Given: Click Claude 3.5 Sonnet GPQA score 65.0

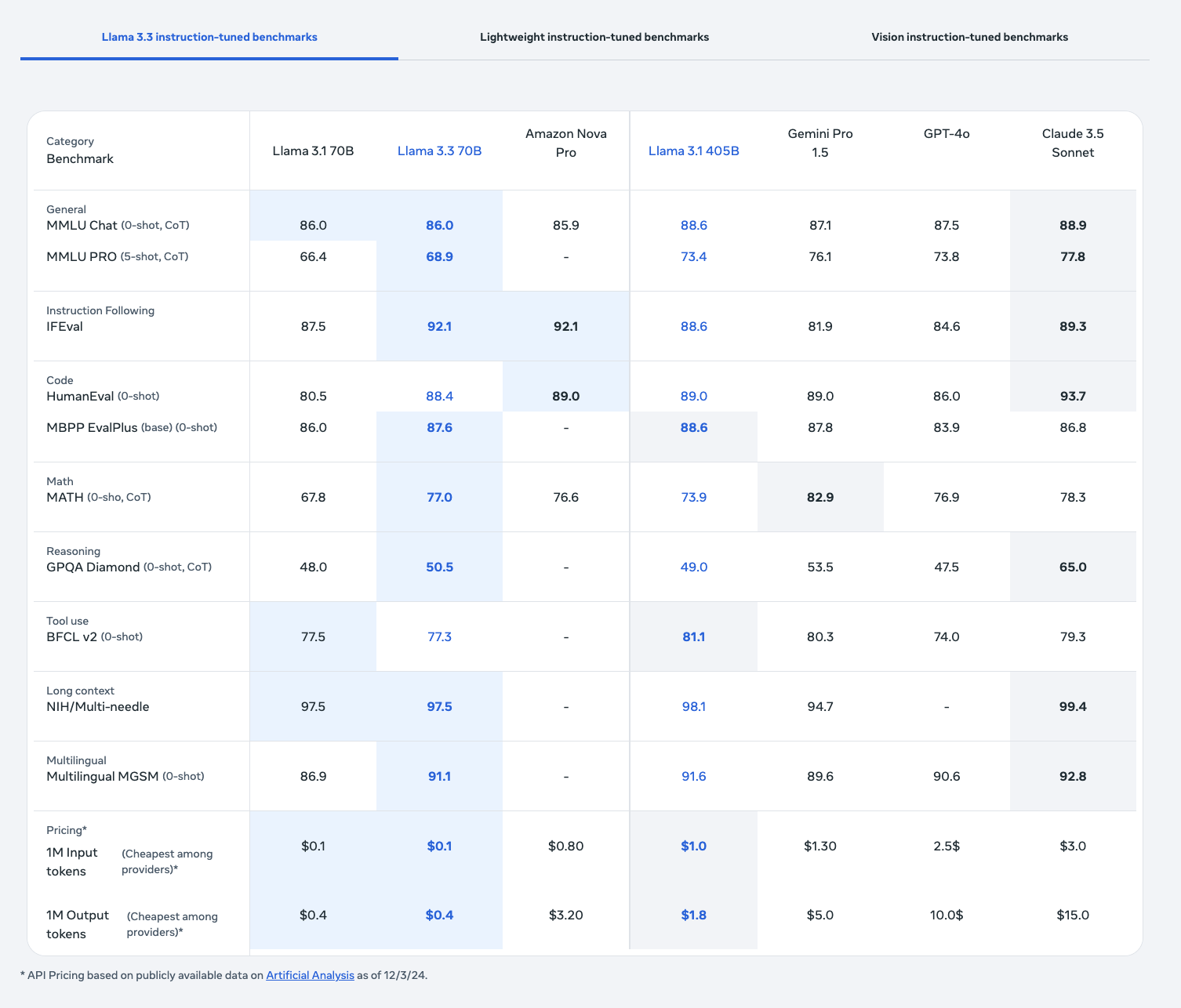Looking at the screenshot, I should point(1073,567).
